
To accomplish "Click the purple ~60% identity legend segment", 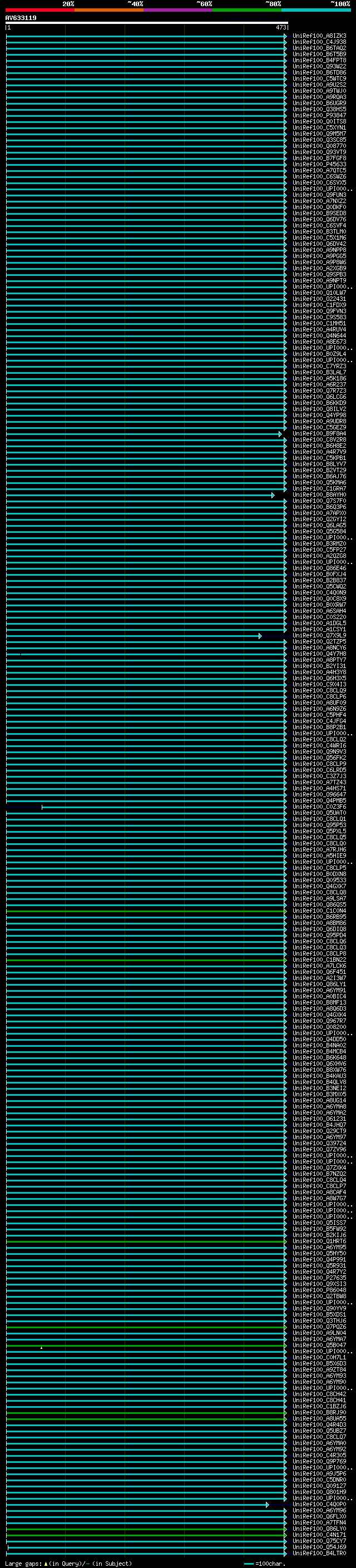I will [x=179, y=10].
